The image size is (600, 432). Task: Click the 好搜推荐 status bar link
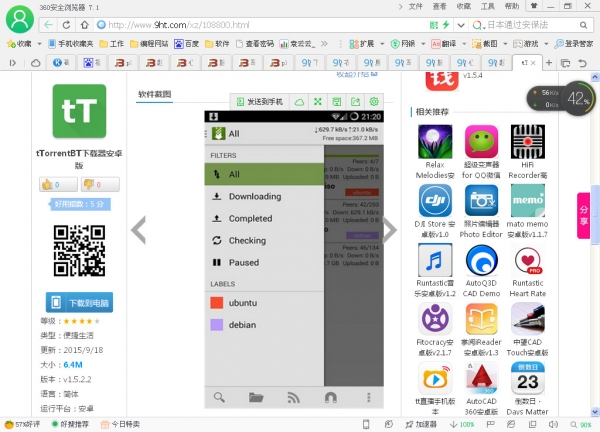coord(70,424)
